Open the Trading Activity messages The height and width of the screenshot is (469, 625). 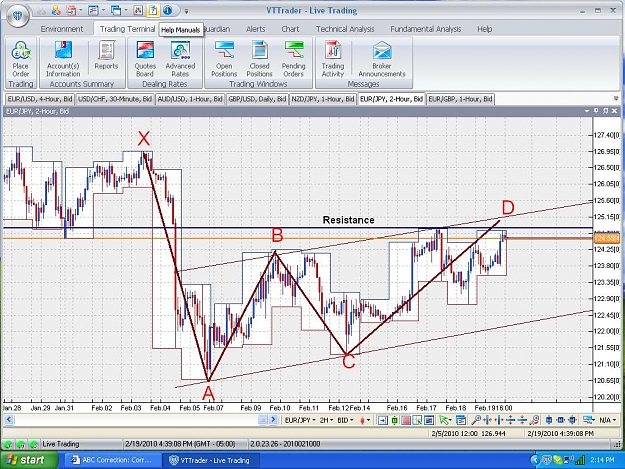333,59
